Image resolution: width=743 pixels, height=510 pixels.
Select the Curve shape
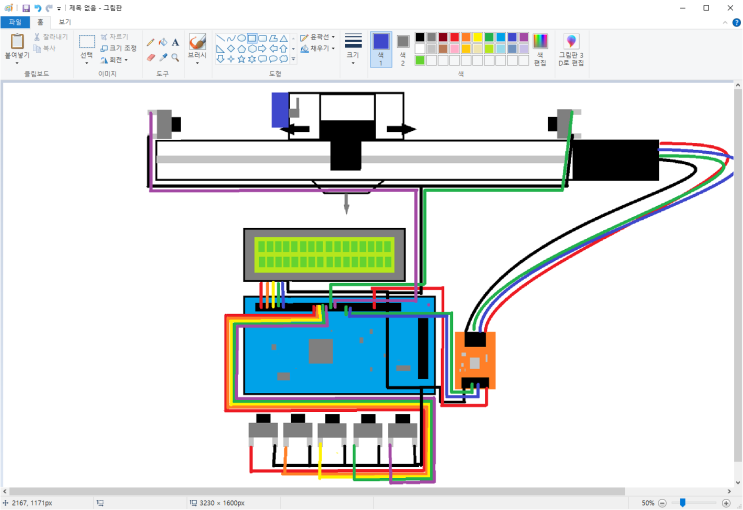[x=231, y=38]
